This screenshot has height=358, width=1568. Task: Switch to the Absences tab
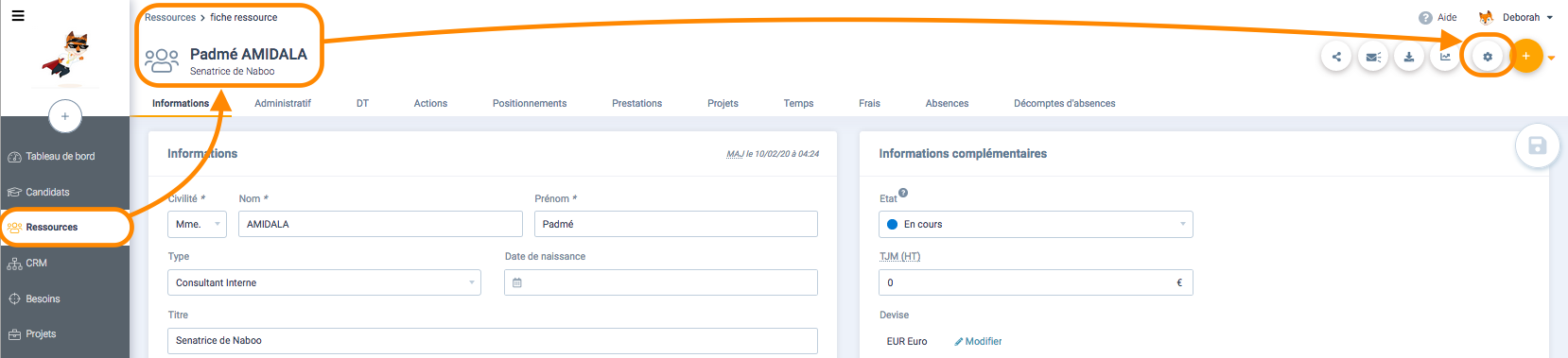947,103
